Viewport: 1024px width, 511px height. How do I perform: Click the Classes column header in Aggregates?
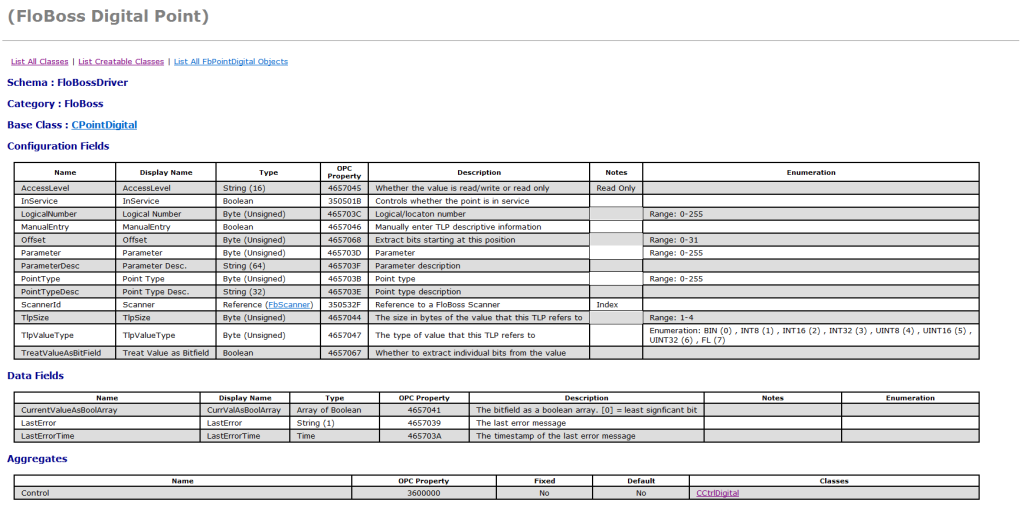coord(834,481)
